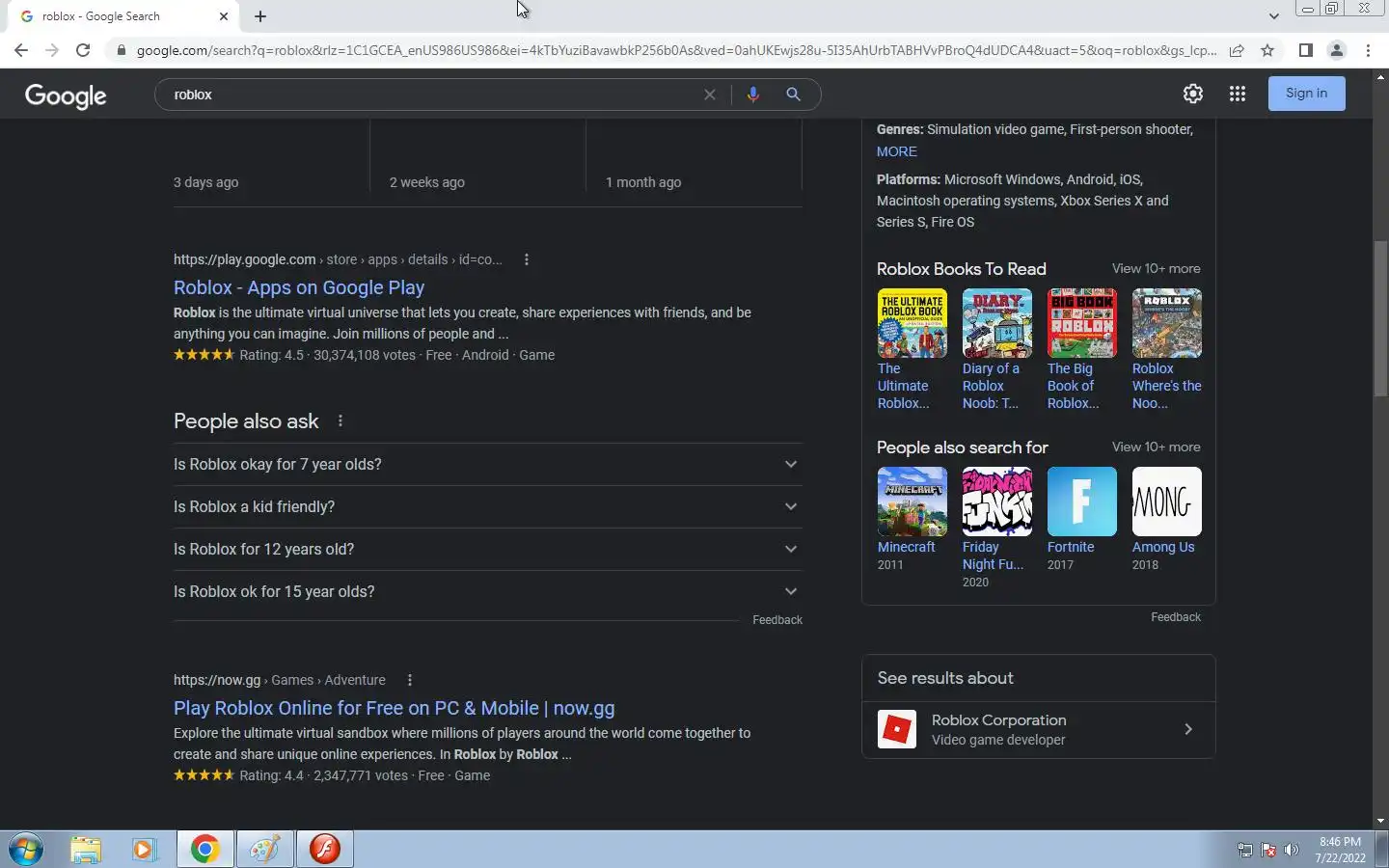Open Flash Player icon in taskbar
This screenshot has height=868, width=1389.
325,850
